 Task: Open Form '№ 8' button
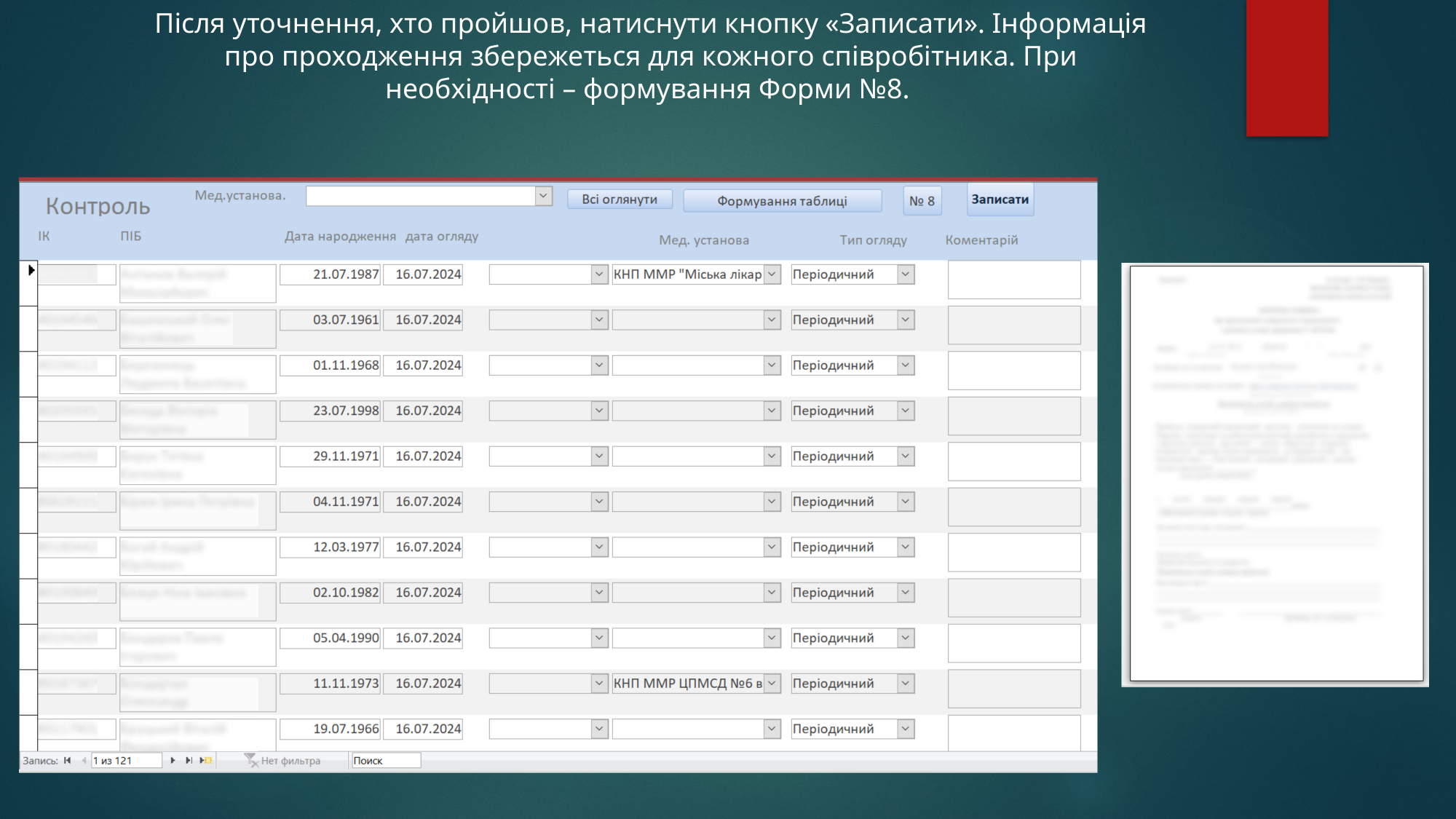coord(922,201)
